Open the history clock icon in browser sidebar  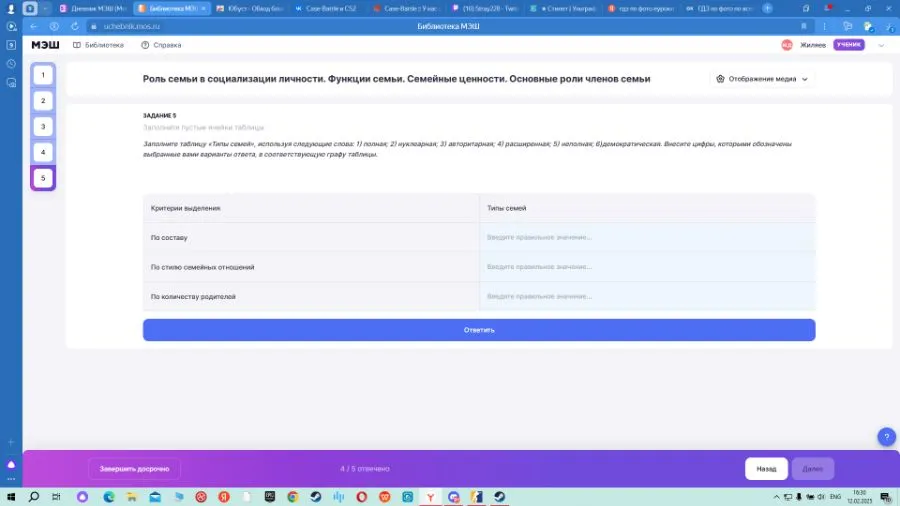coord(11,64)
